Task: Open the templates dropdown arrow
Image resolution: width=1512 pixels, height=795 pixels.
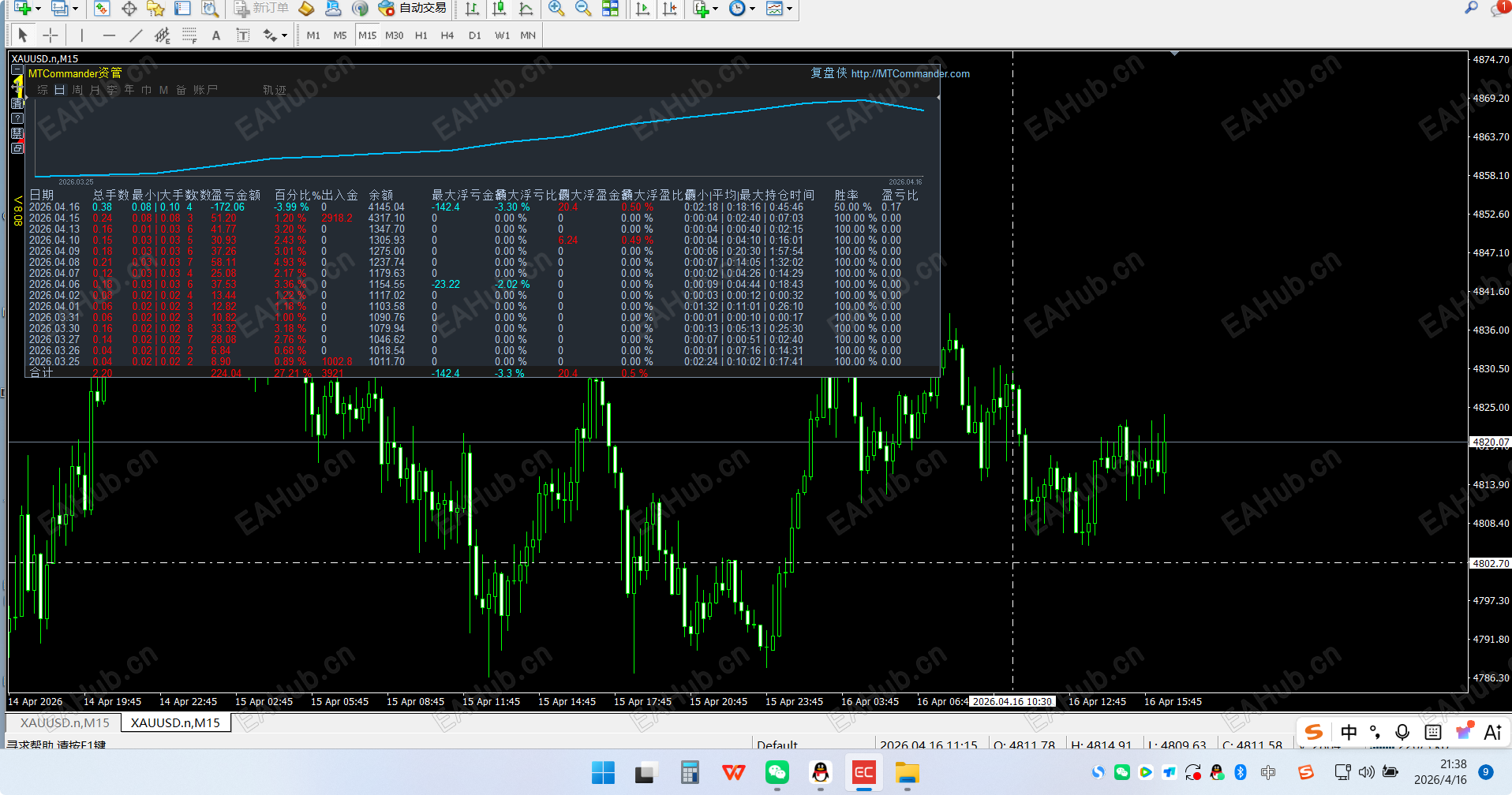Action: pos(789,9)
